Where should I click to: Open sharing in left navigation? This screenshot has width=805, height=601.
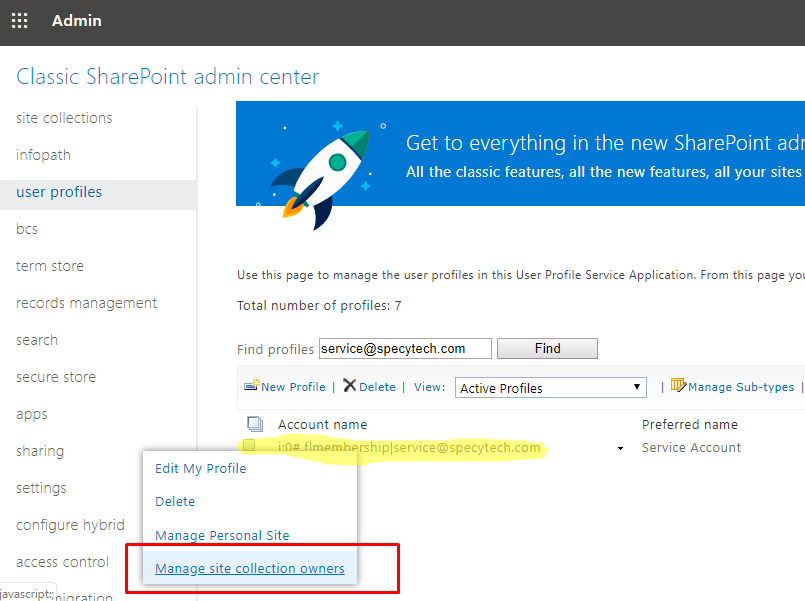click(x=40, y=451)
